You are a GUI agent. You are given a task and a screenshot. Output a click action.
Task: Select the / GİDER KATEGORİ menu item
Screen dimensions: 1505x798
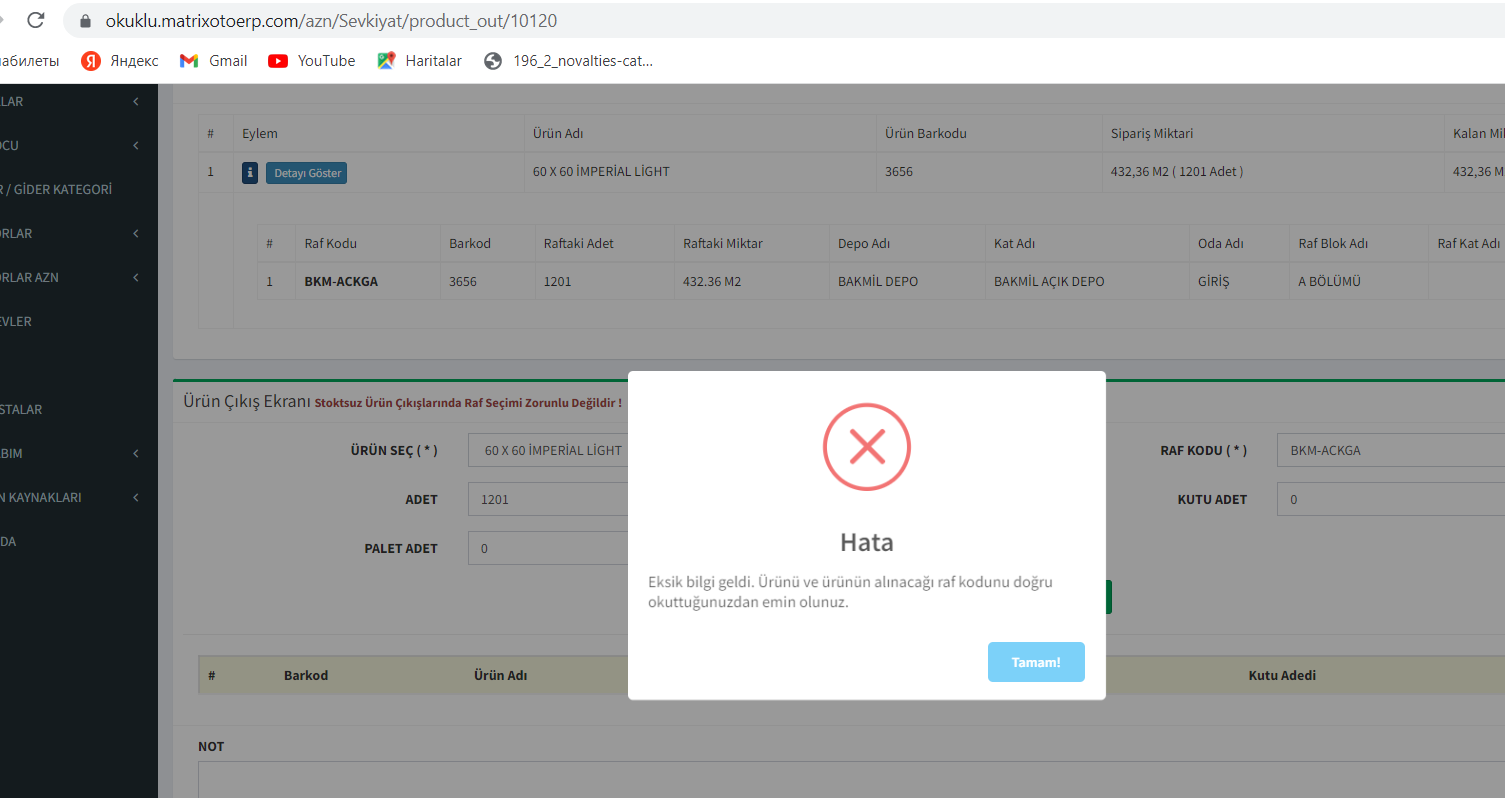pos(60,189)
